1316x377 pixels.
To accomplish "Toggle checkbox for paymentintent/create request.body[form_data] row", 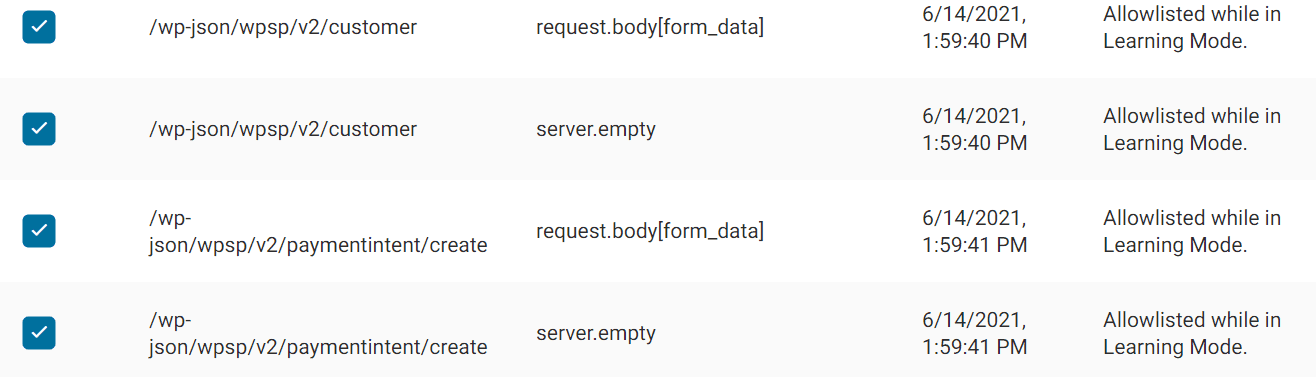I will pos(39,231).
